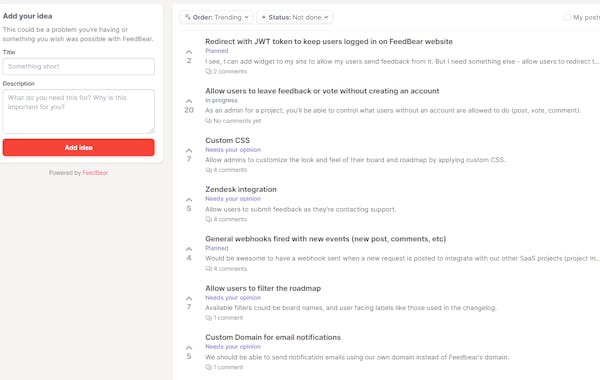The image size is (600, 380).
Task: Upvote Custom Domain for email notifications
Action: [189, 348]
